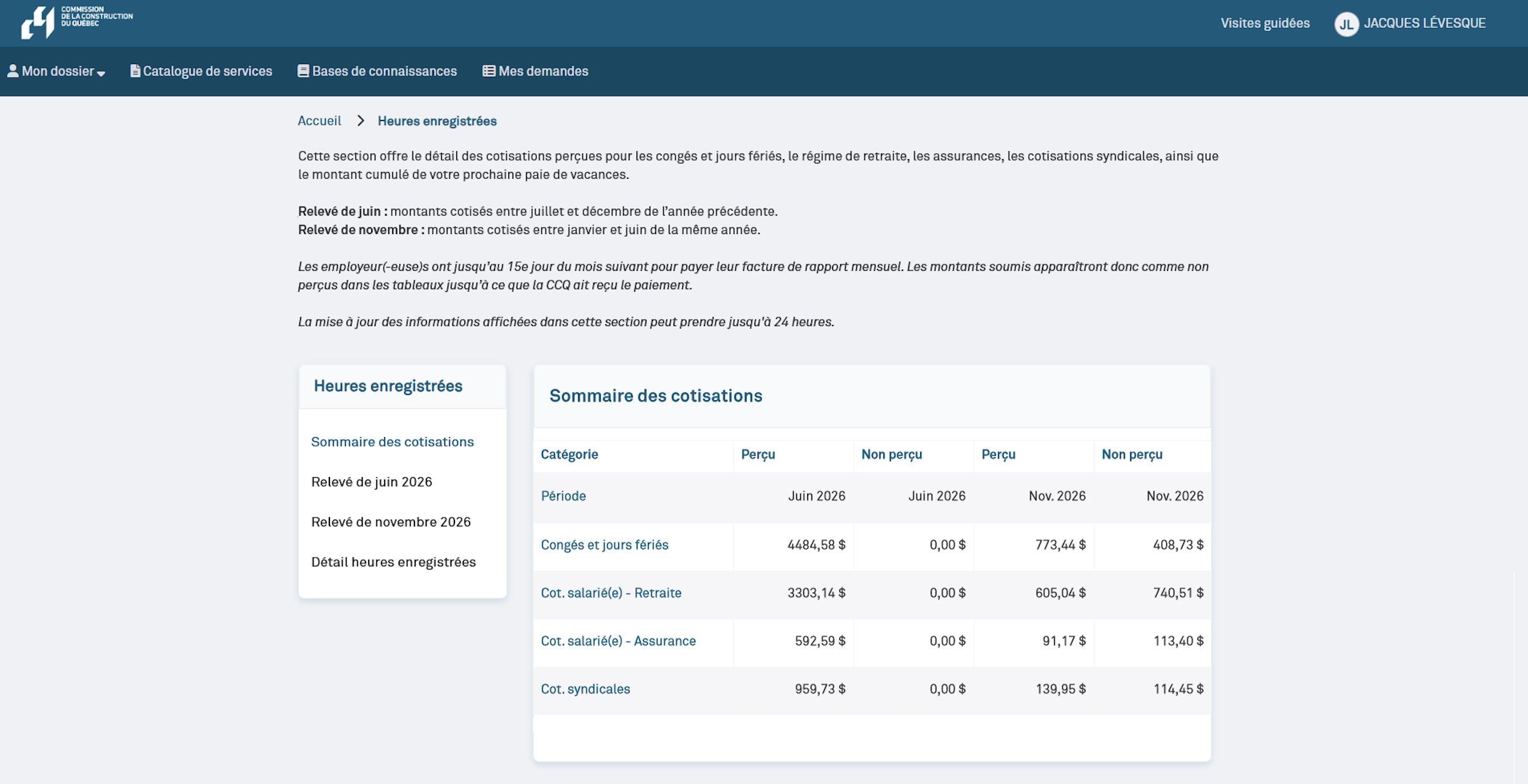Click the person icon beside Mon dossier

(13, 70)
